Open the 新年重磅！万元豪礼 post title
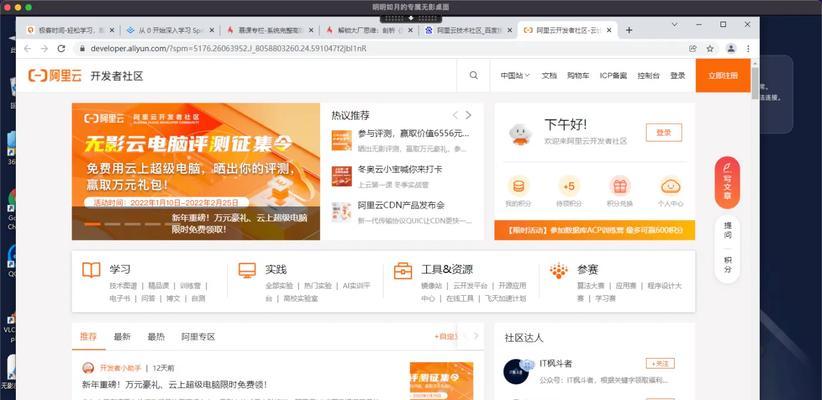The height and width of the screenshot is (400, 822). click(x=175, y=384)
